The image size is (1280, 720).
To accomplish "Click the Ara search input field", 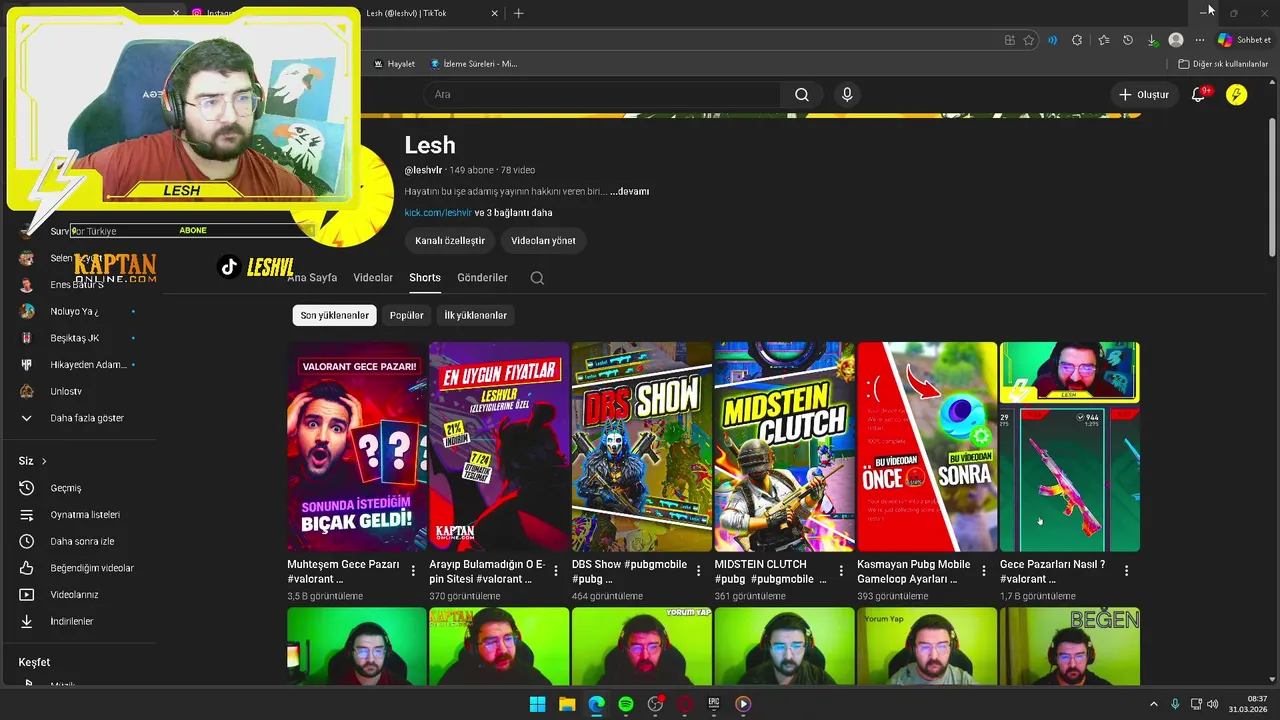I will coord(602,95).
